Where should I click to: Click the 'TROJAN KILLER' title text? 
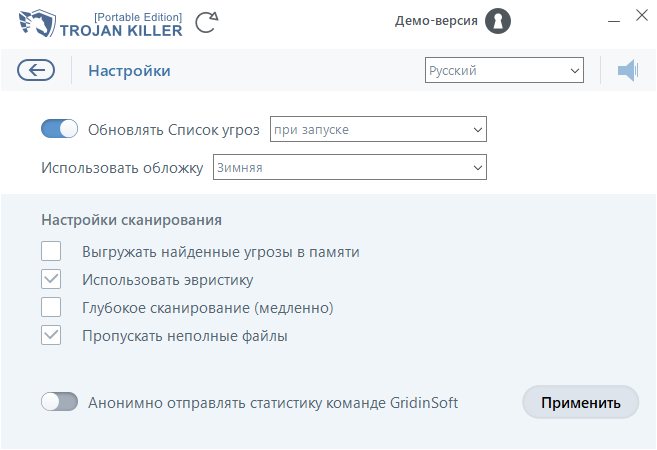point(121,31)
